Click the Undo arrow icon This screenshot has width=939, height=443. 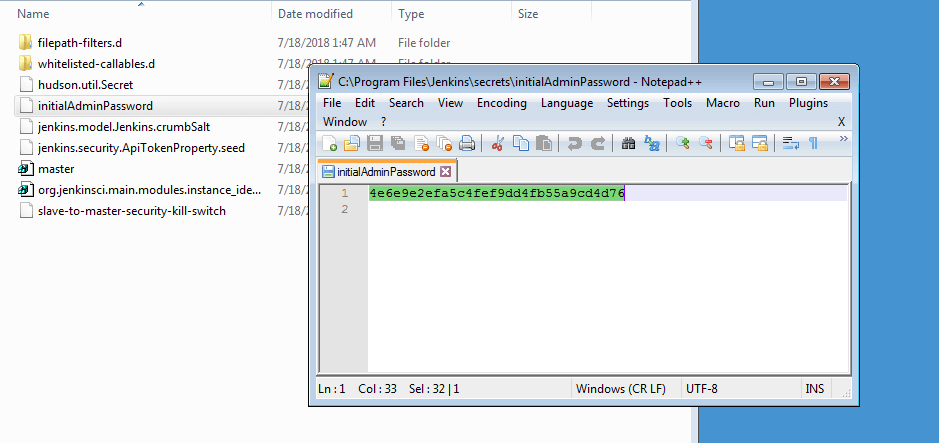[x=574, y=144]
